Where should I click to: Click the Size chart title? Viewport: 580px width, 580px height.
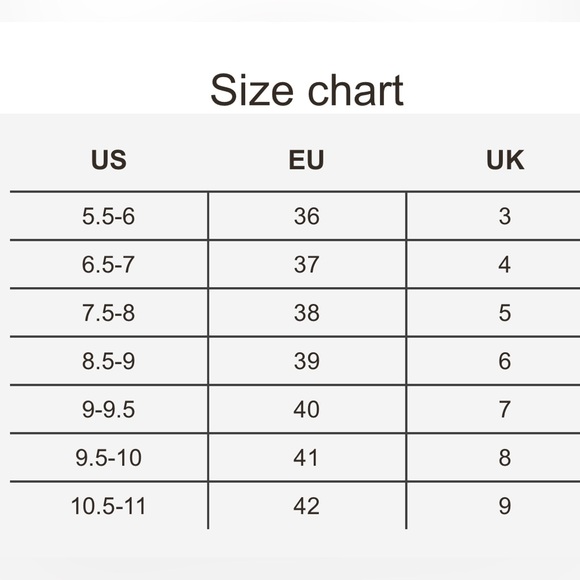point(307,90)
